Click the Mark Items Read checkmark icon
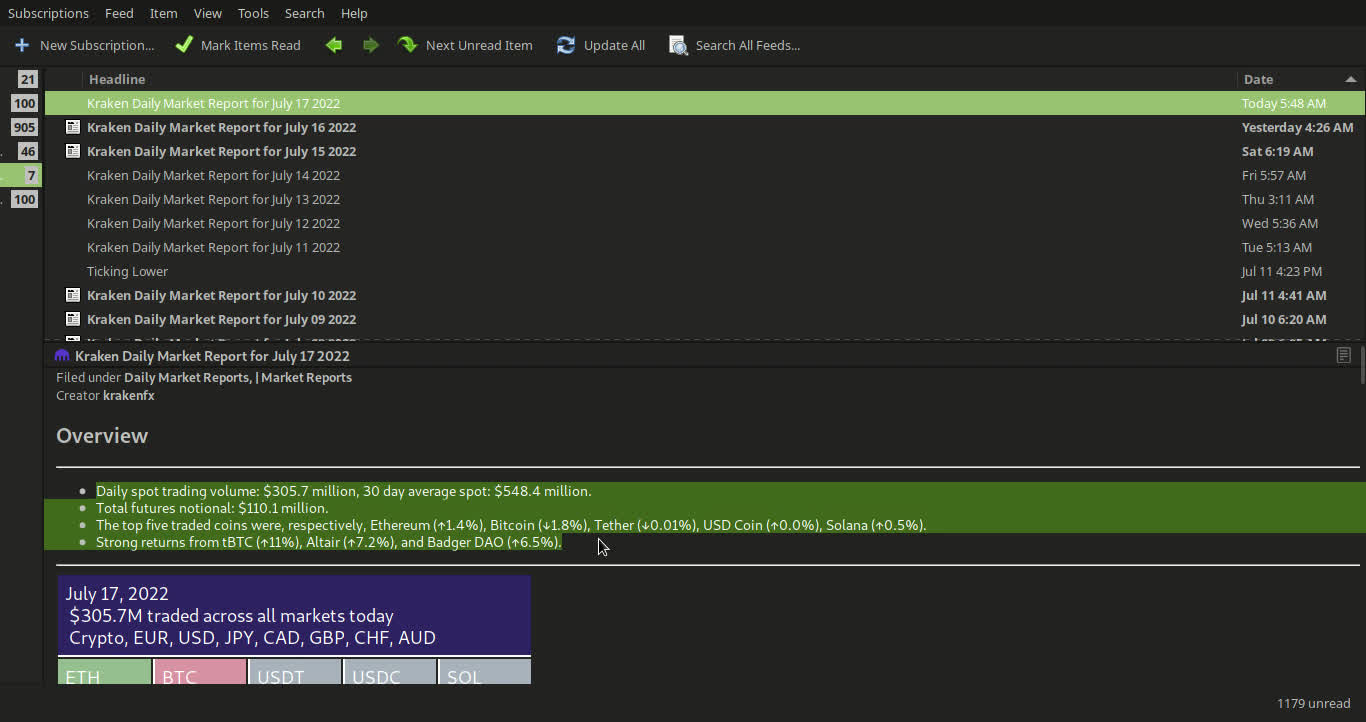This screenshot has height=722, width=1366. pos(184,45)
